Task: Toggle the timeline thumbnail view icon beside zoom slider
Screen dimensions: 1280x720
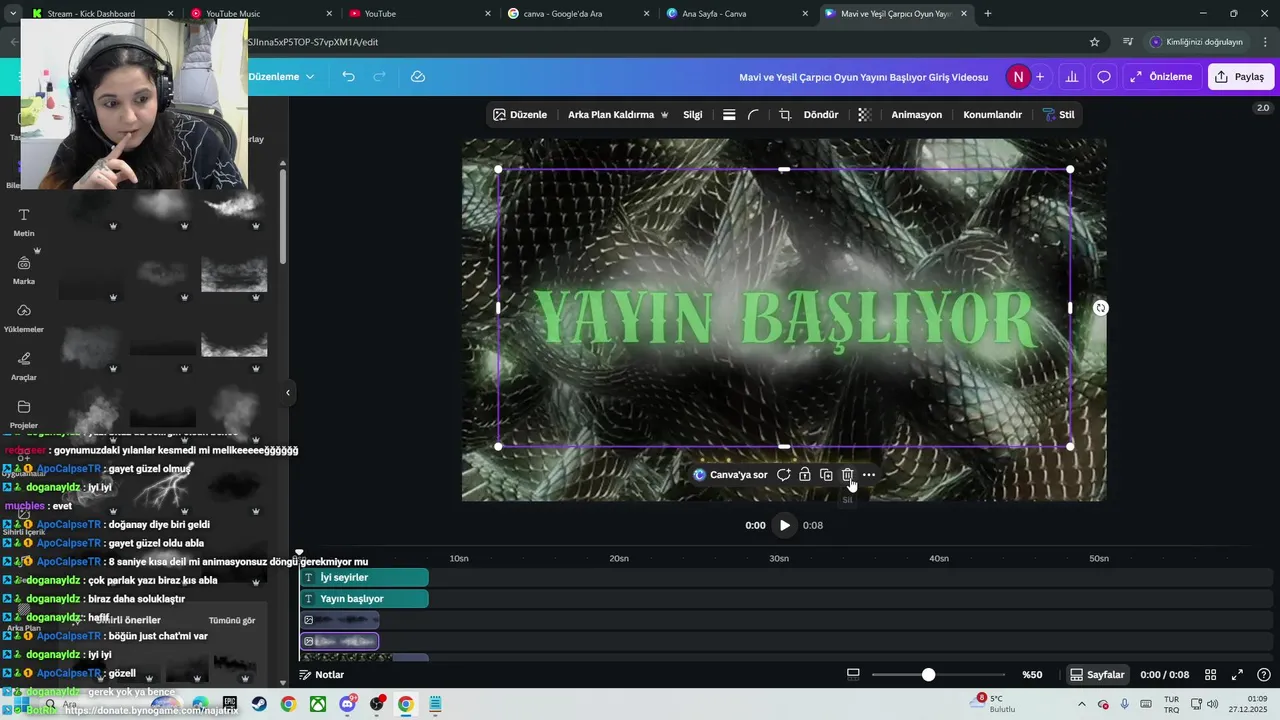Action: click(853, 675)
